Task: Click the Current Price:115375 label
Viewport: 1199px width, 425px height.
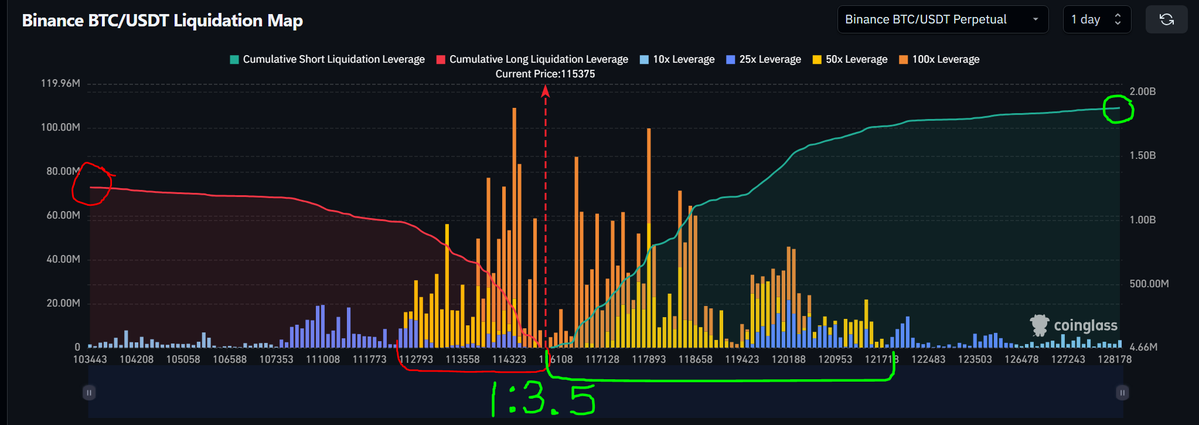Action: (545, 73)
